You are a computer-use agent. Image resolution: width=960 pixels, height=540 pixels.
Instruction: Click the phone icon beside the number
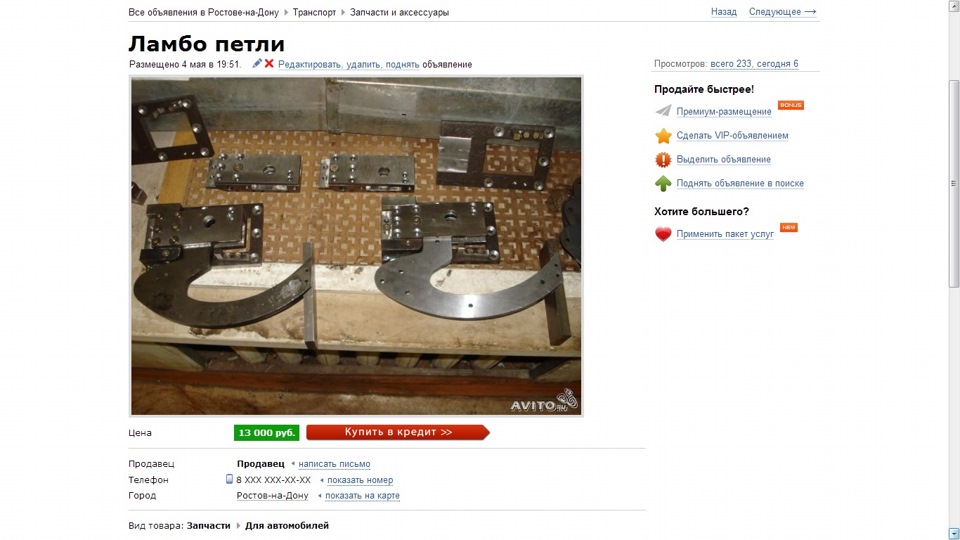click(229, 479)
